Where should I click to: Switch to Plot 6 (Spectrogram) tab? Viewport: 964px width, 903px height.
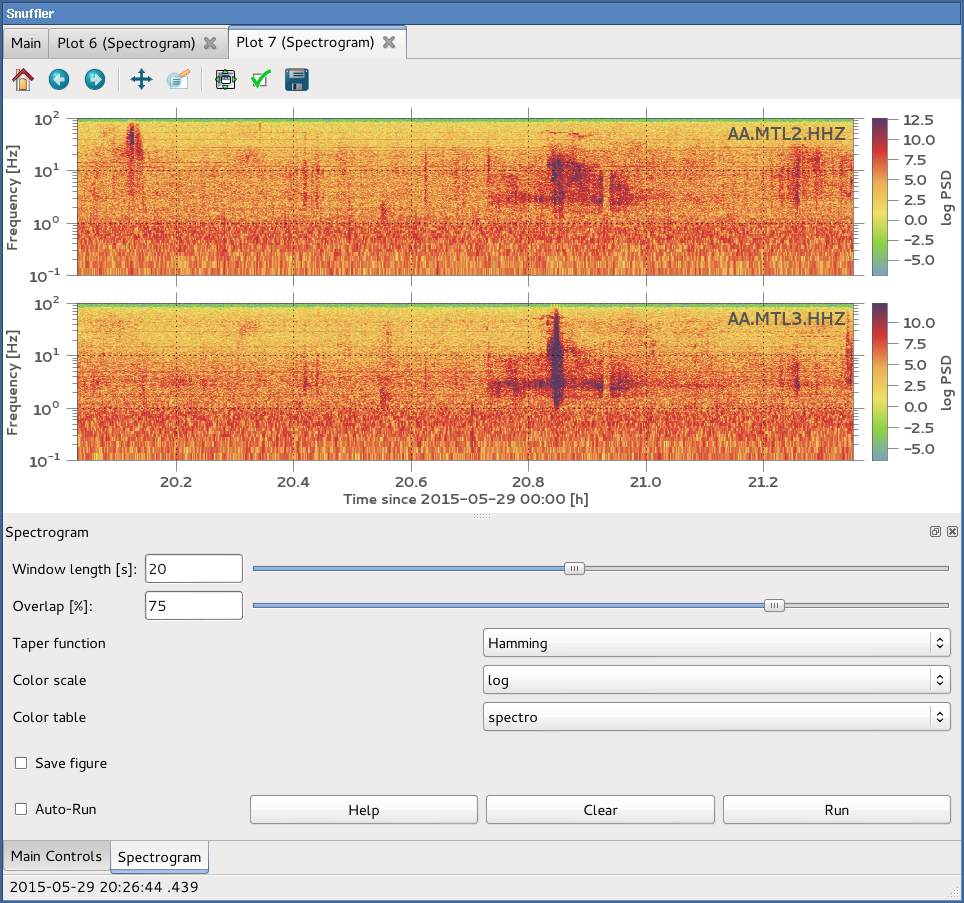125,43
